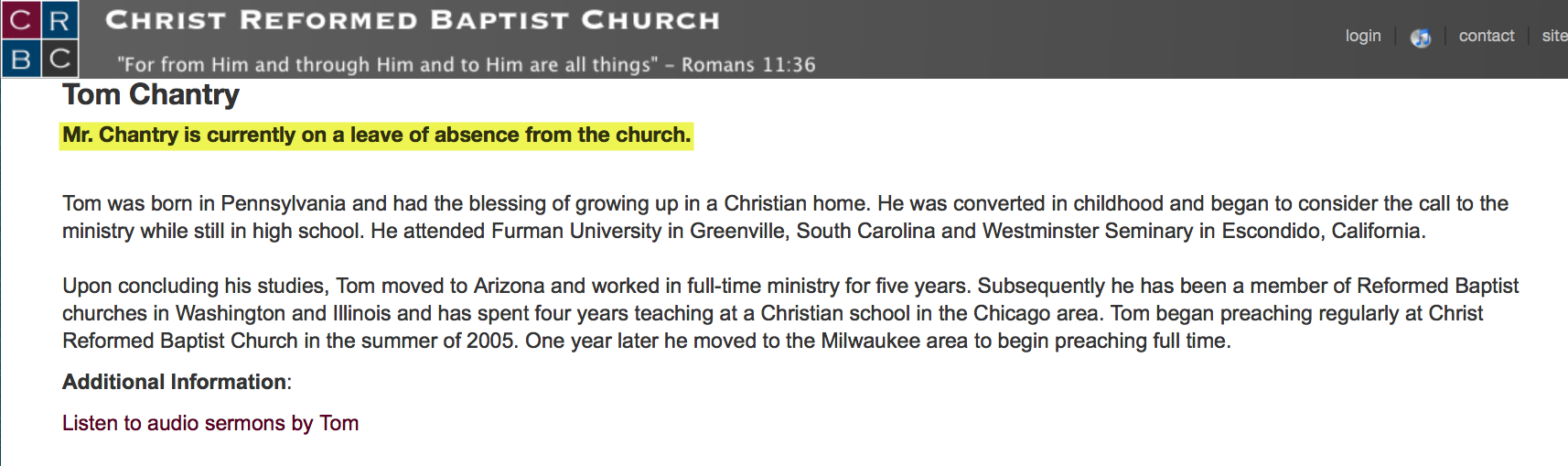Click the partially visible "site" header link
This screenshot has width=1568, height=466.
click(1553, 36)
